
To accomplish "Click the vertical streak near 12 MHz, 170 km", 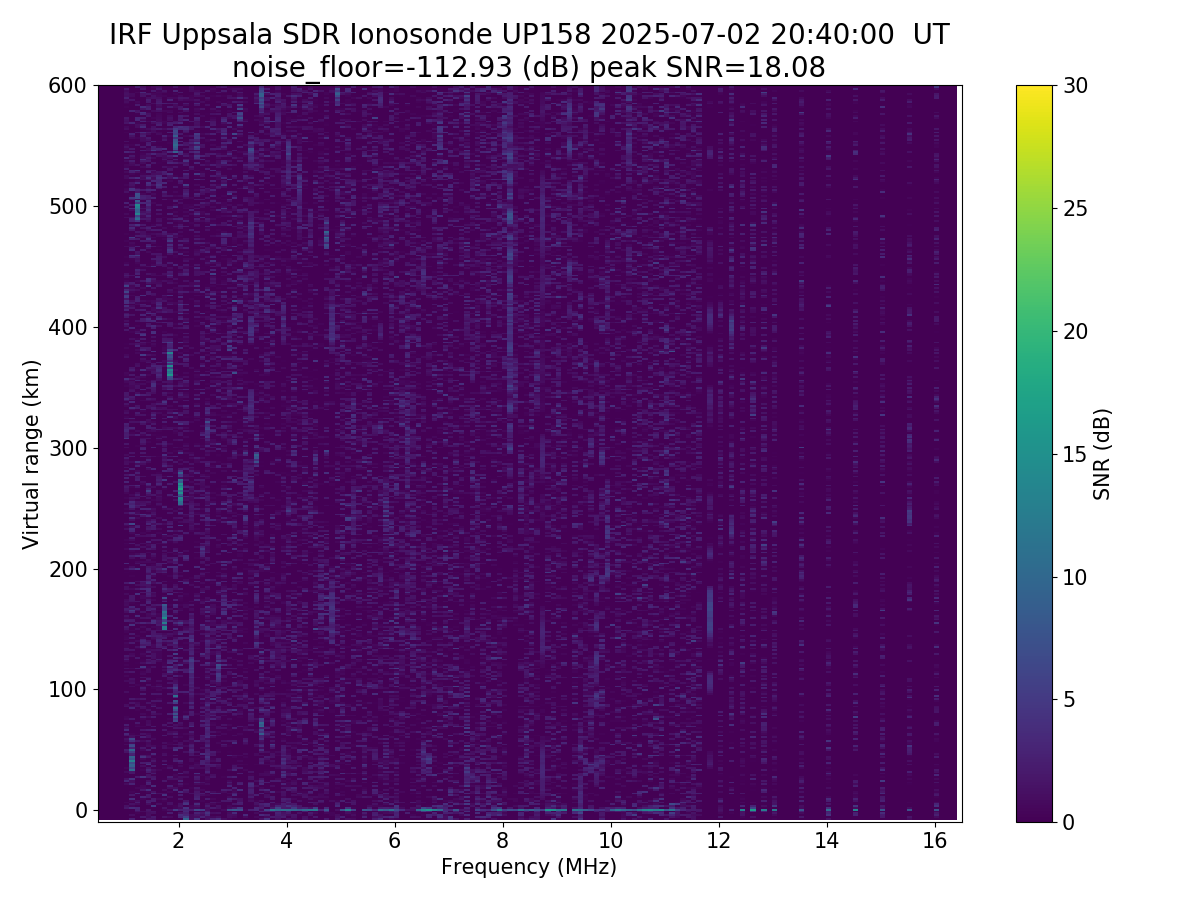I will click(710, 613).
